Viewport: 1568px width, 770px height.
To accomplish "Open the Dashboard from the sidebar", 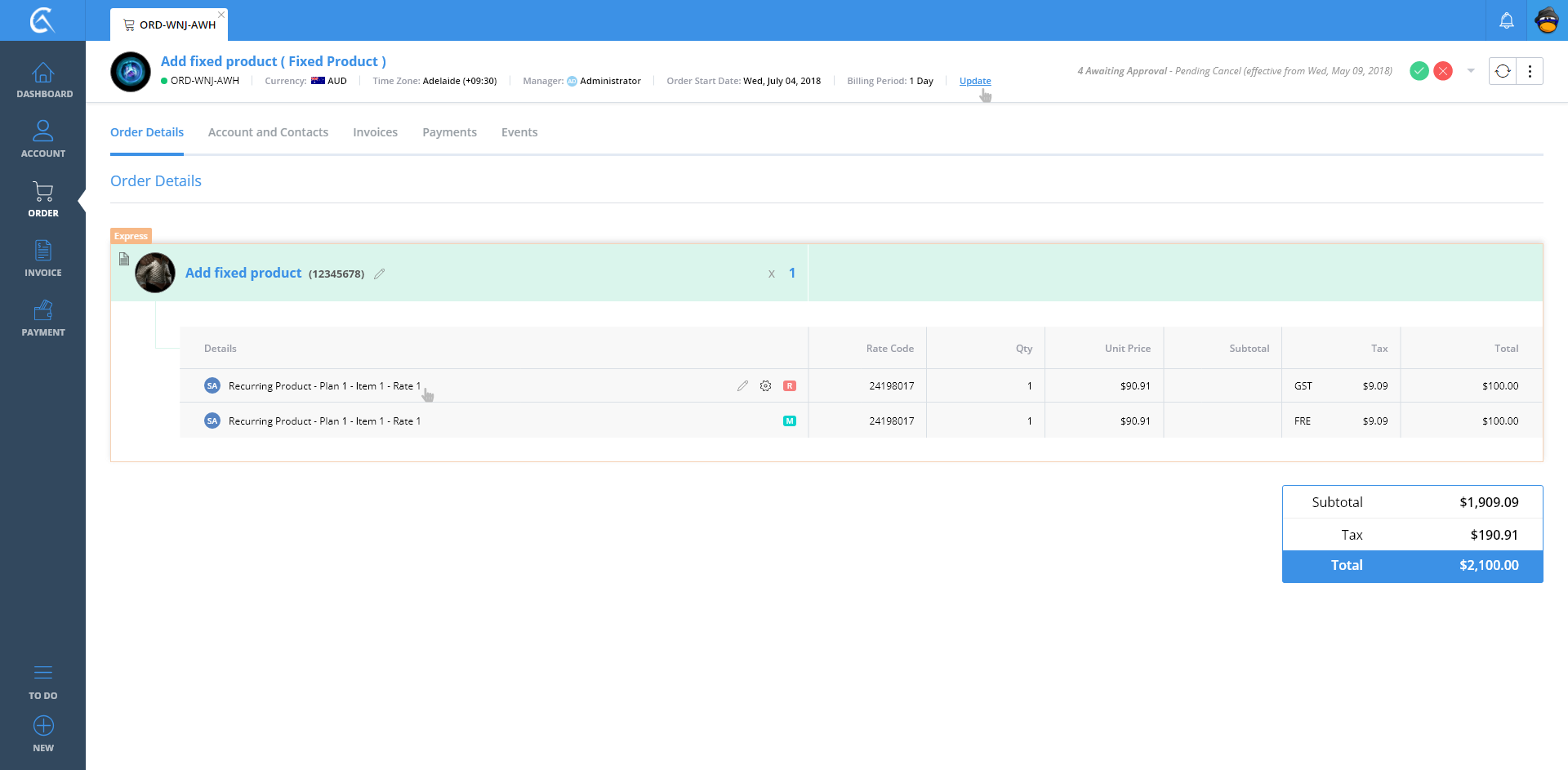I will [43, 81].
